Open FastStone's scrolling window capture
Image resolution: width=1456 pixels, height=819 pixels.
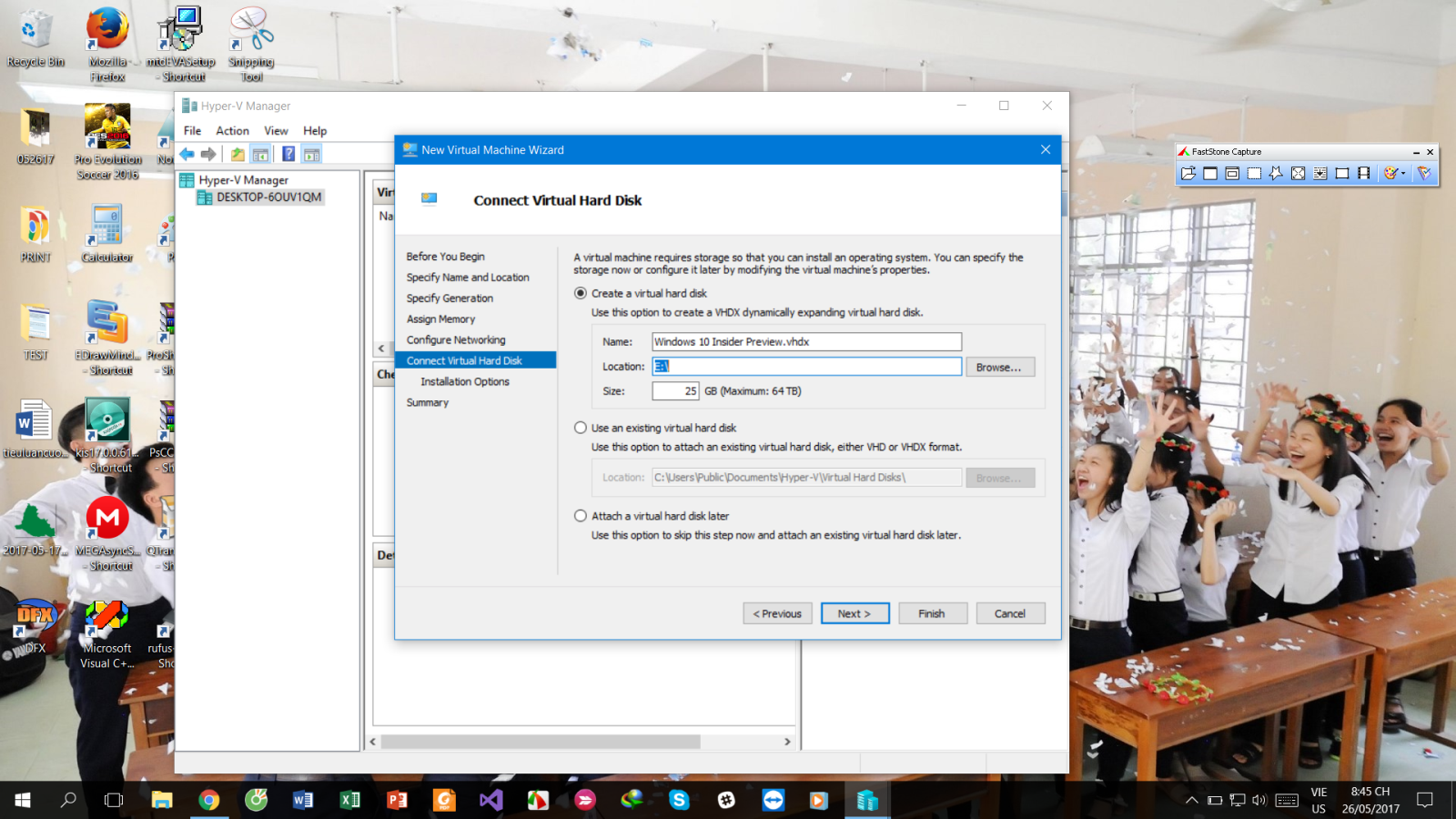(1320, 172)
